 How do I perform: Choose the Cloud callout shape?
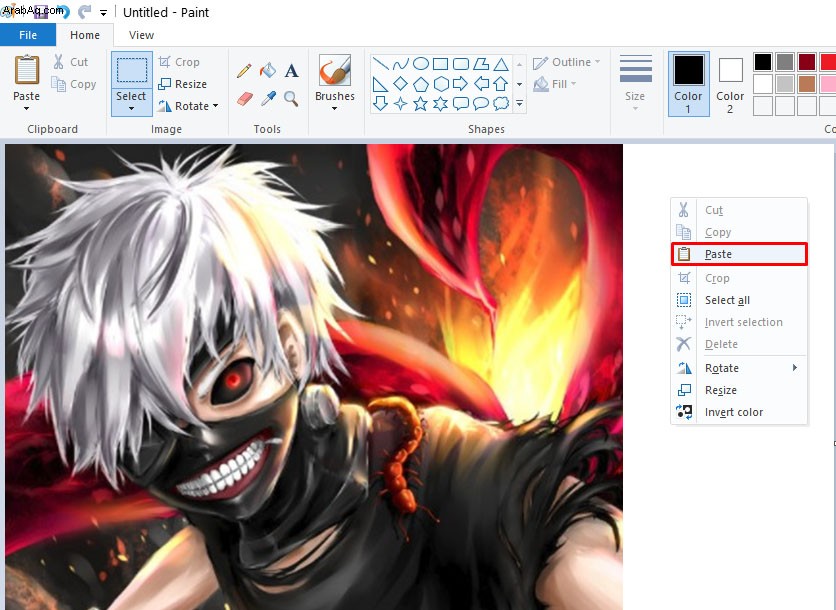point(501,103)
